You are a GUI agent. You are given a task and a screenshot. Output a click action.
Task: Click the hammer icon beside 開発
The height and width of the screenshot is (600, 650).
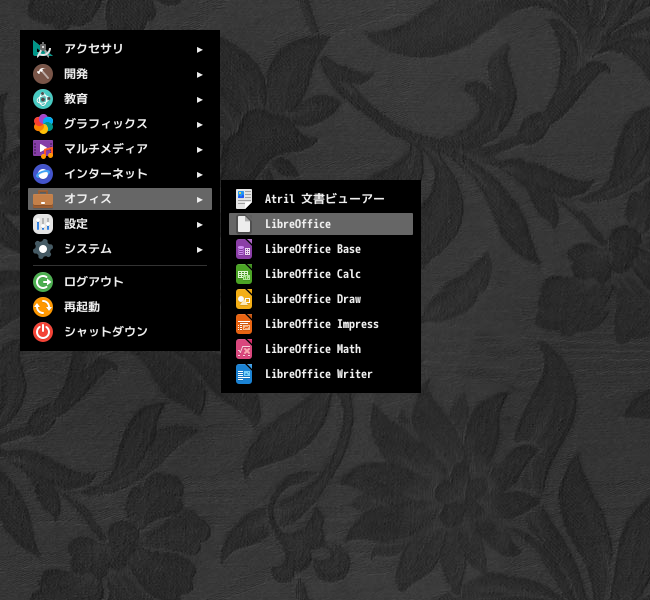[43, 74]
